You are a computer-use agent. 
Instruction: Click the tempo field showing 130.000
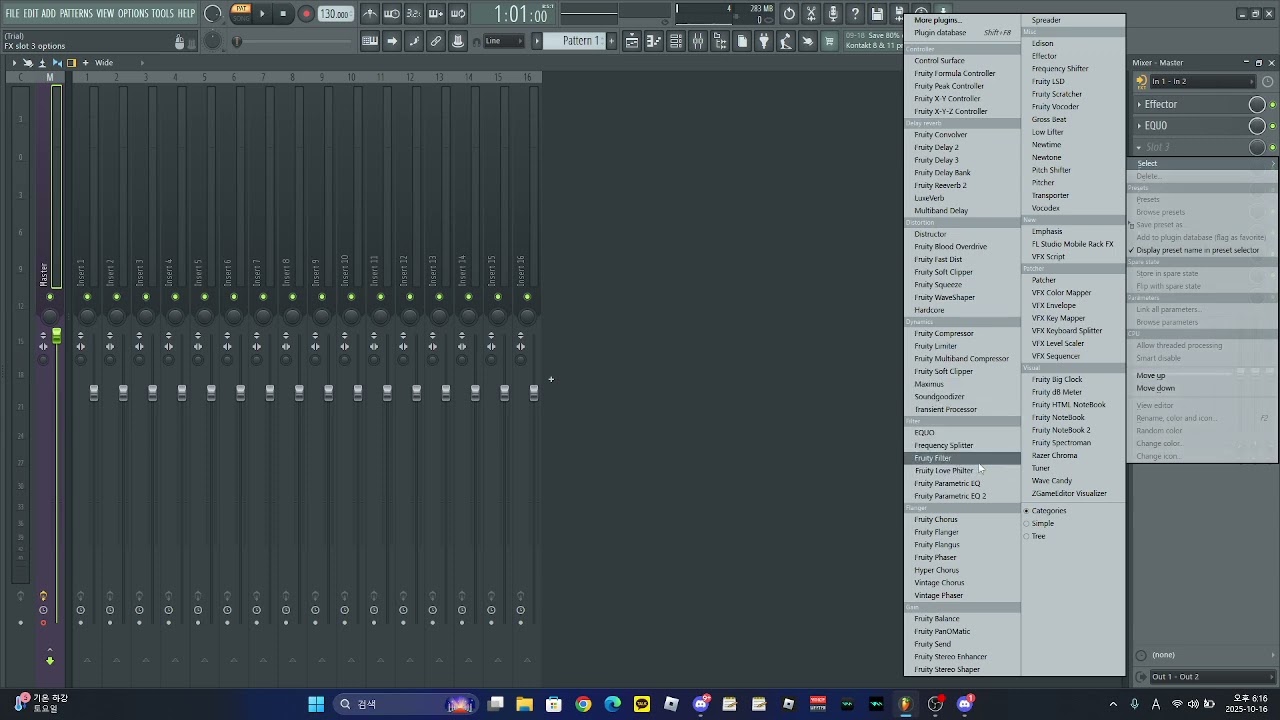pos(335,14)
